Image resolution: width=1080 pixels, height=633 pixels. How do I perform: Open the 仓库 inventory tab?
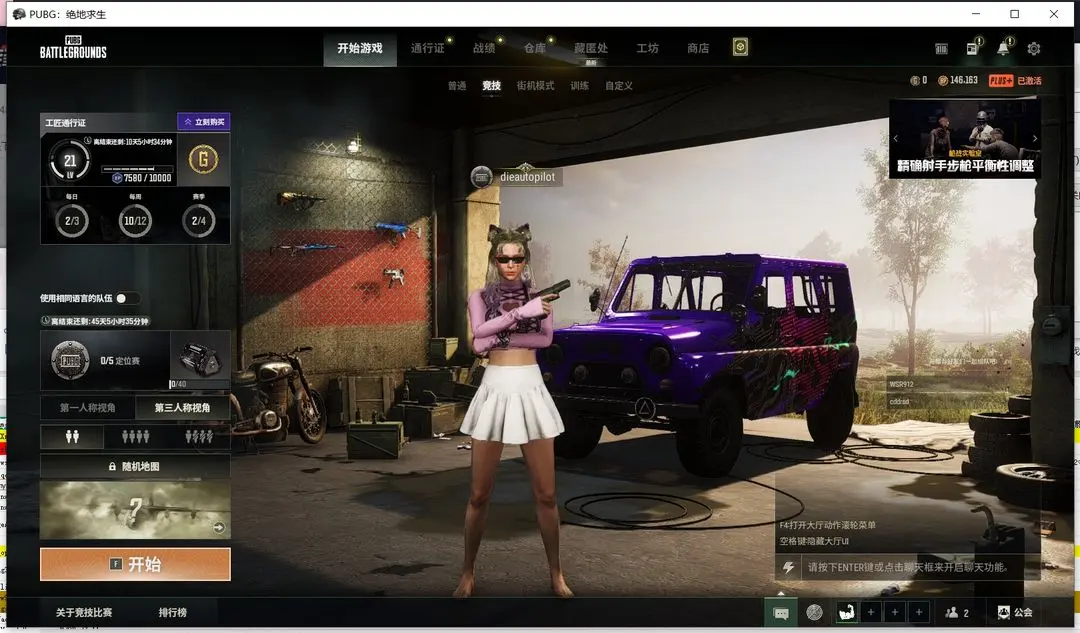(534, 48)
